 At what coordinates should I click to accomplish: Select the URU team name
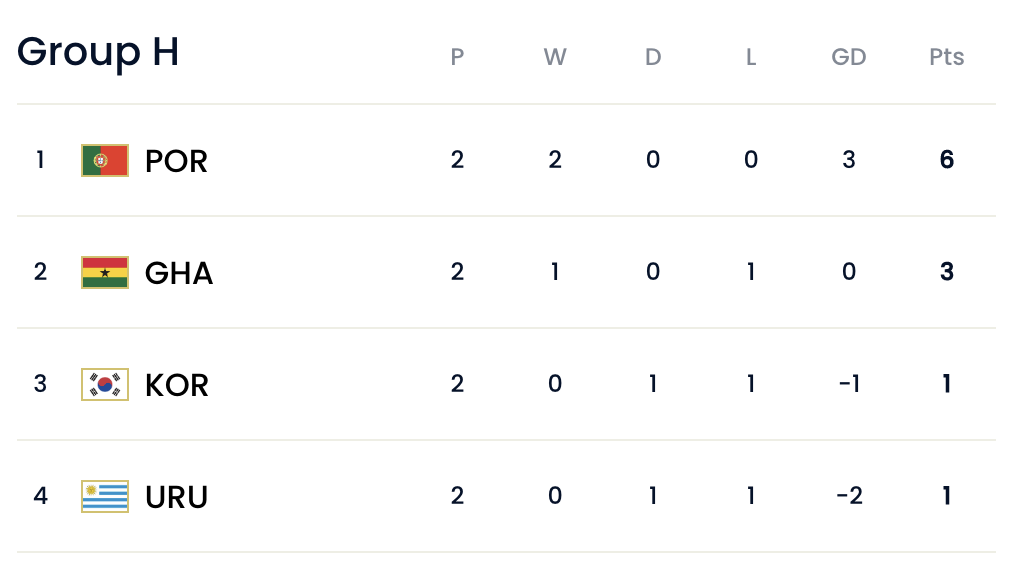click(176, 497)
